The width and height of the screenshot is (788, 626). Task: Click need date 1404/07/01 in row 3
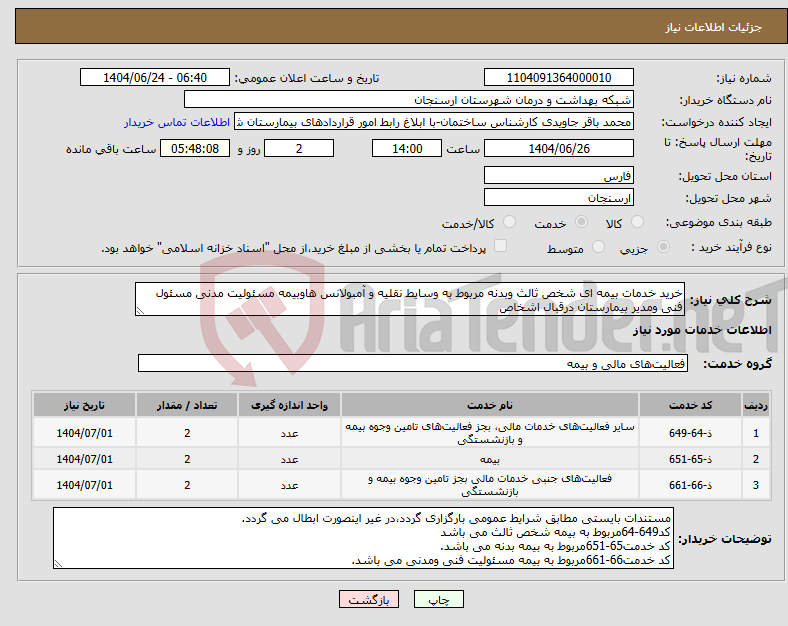[84, 485]
